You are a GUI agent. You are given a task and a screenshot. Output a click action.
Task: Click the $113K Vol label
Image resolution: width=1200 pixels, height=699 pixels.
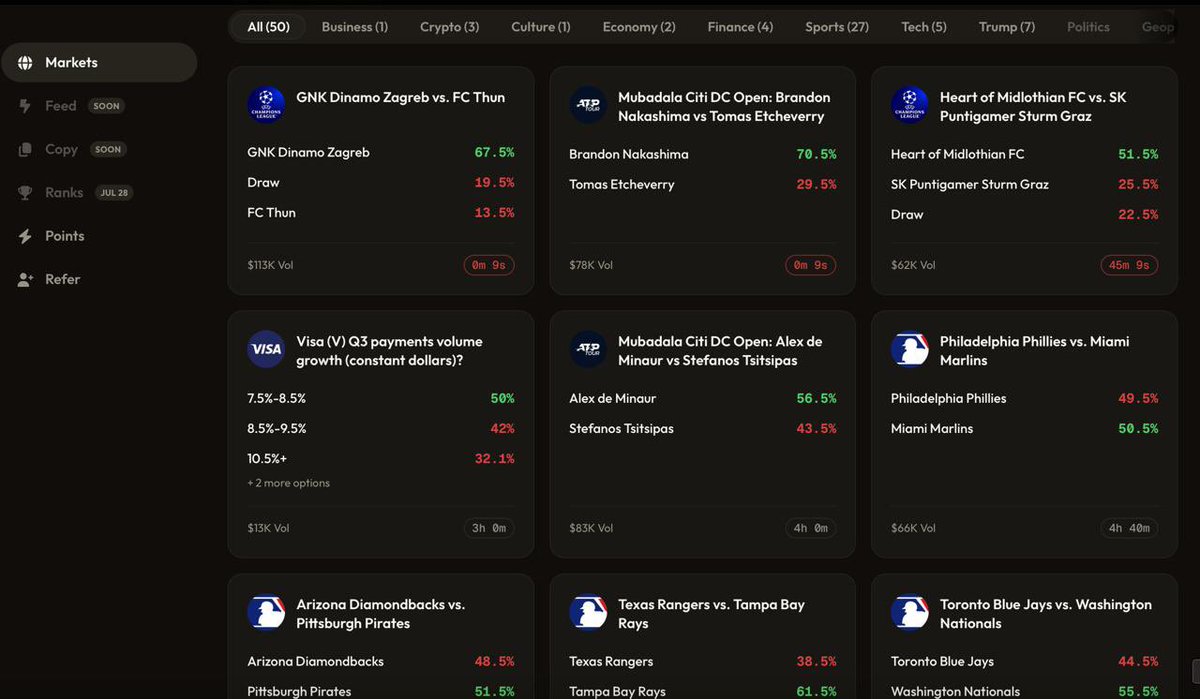(x=270, y=265)
